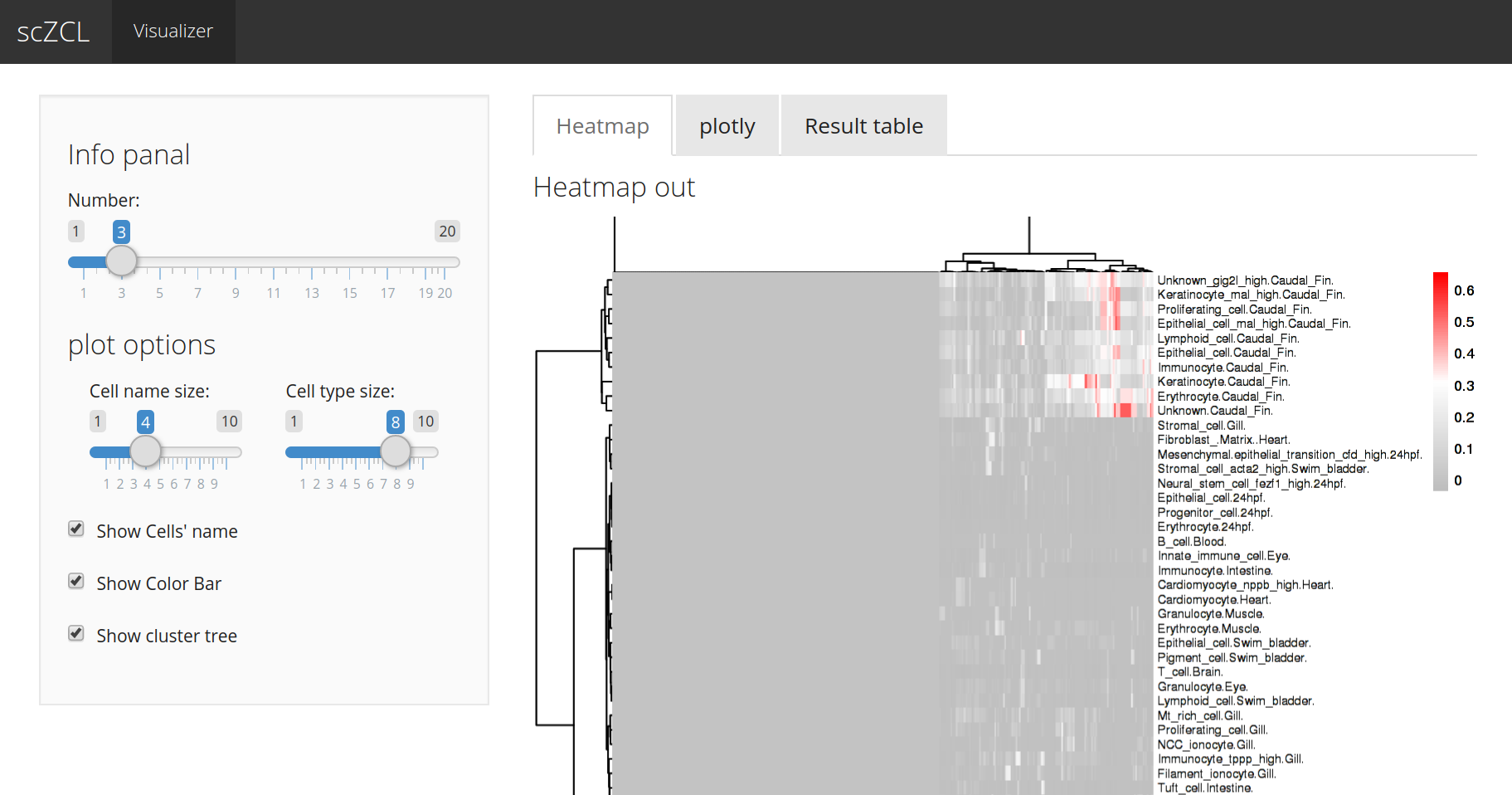Click the scZCL brand link
The image size is (1512, 795).
pyautogui.click(x=53, y=32)
